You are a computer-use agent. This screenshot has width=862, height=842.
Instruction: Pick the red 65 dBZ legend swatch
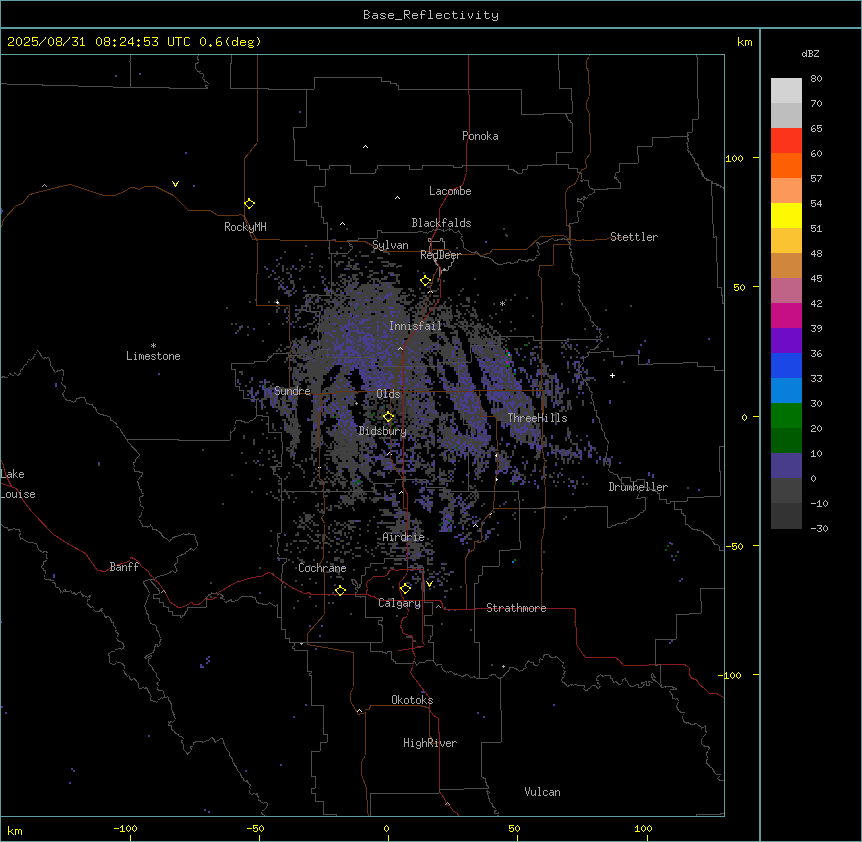(786, 140)
